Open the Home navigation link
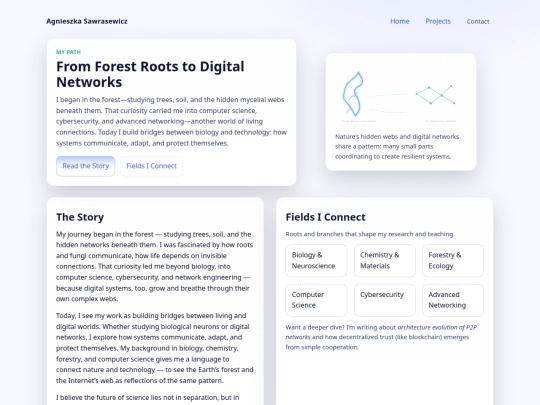This screenshot has height=405, width=540. tap(399, 21)
